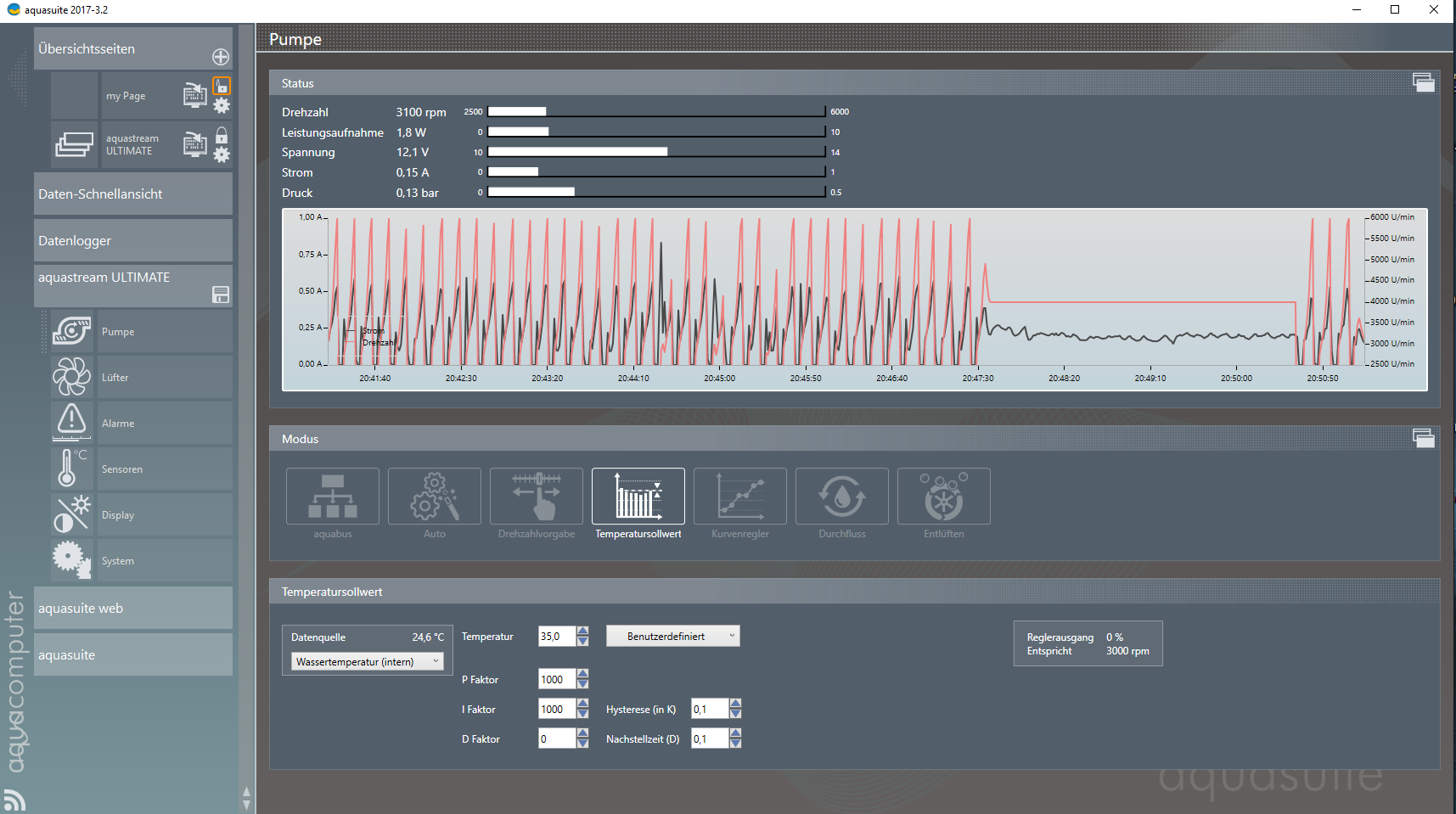Screen dimensions: 1456x814
Task: Click the Status panel window icon
Action: click(x=1424, y=82)
